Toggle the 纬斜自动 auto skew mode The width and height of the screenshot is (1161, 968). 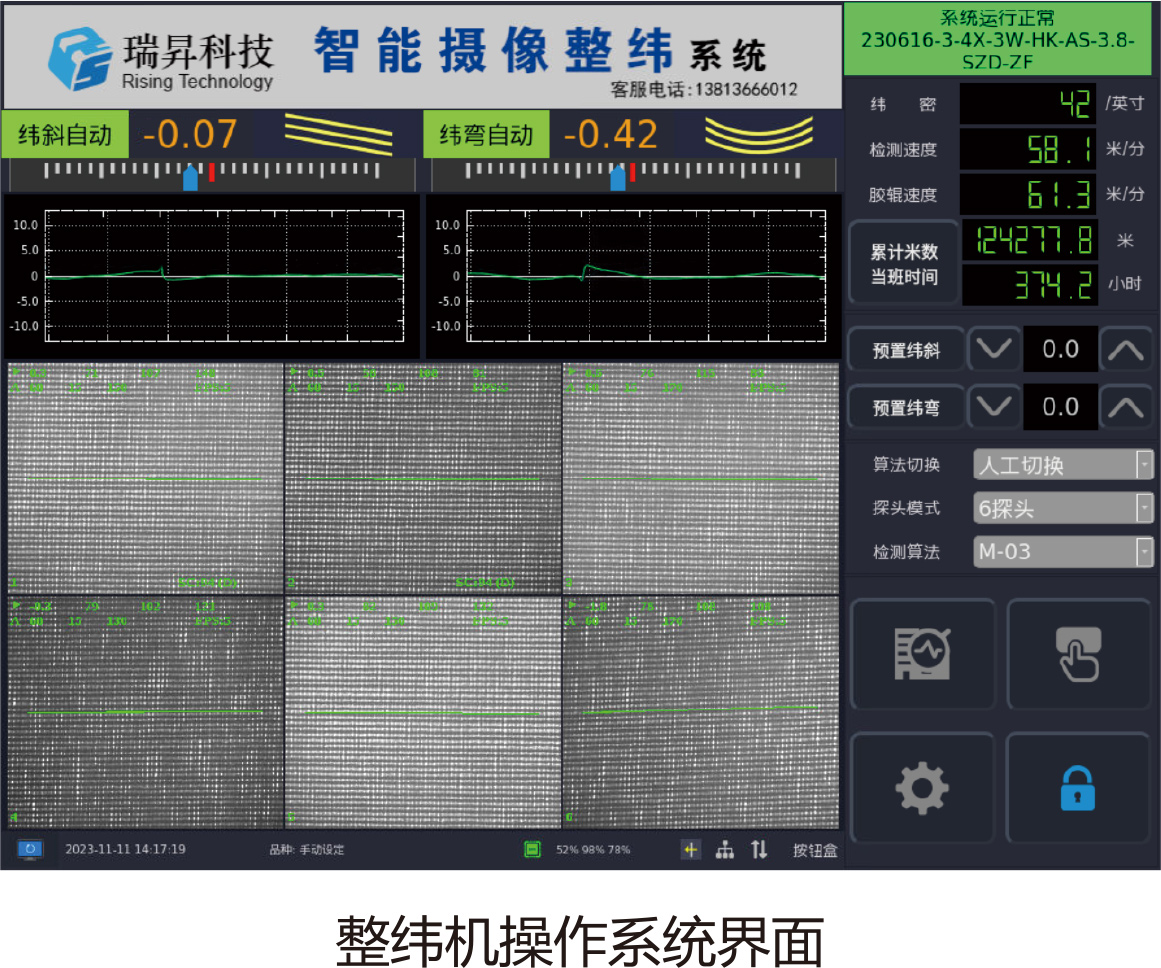point(65,135)
